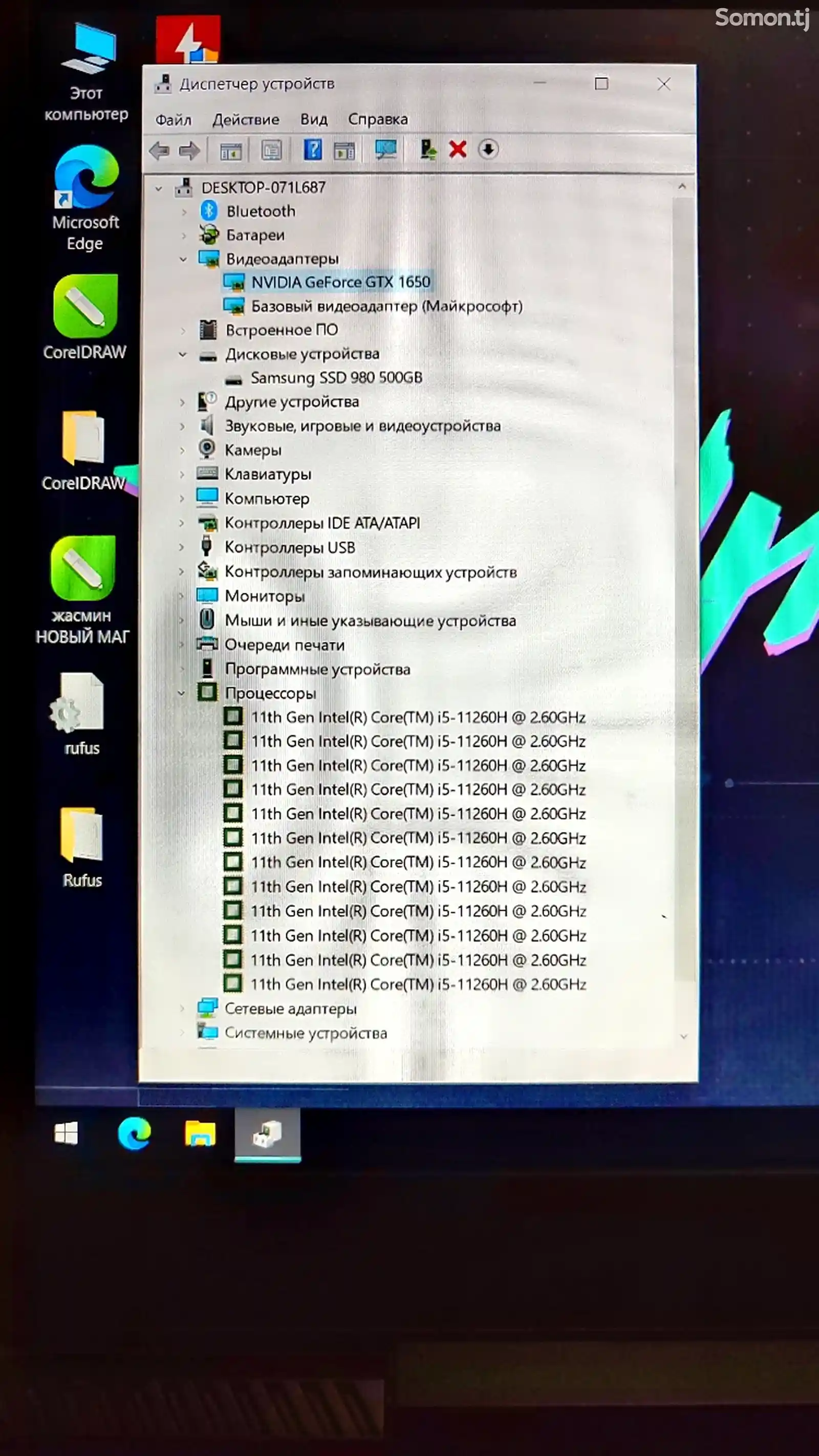The image size is (819, 1456).
Task: Collapse the DESKTOP-071L687 root node
Action: tap(159, 188)
